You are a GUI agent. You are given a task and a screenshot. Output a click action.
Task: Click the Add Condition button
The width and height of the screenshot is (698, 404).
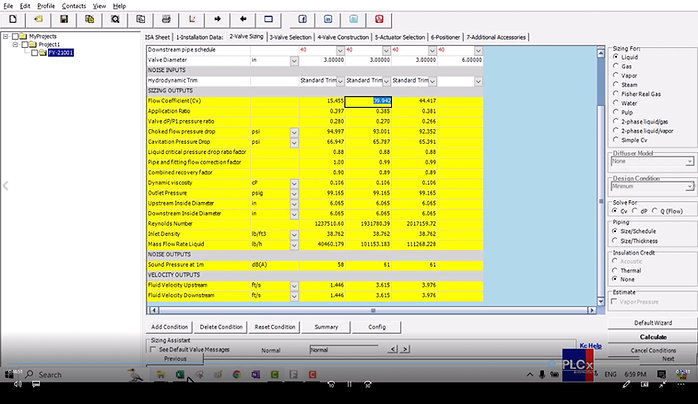[x=169, y=327]
